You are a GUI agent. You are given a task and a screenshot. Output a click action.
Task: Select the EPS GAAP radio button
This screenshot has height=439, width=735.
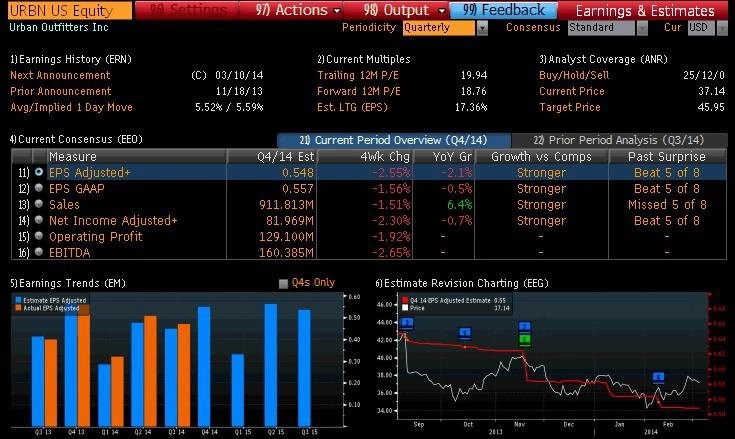pos(39,188)
